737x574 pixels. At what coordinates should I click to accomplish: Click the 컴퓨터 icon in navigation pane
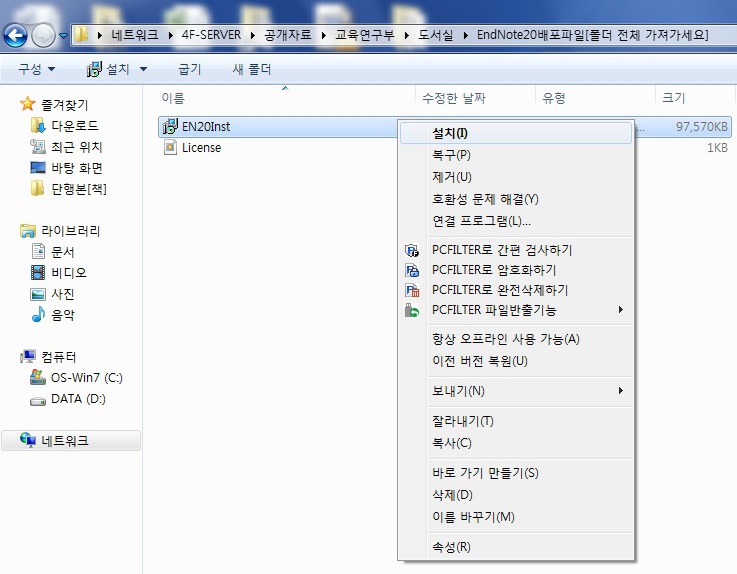point(28,356)
